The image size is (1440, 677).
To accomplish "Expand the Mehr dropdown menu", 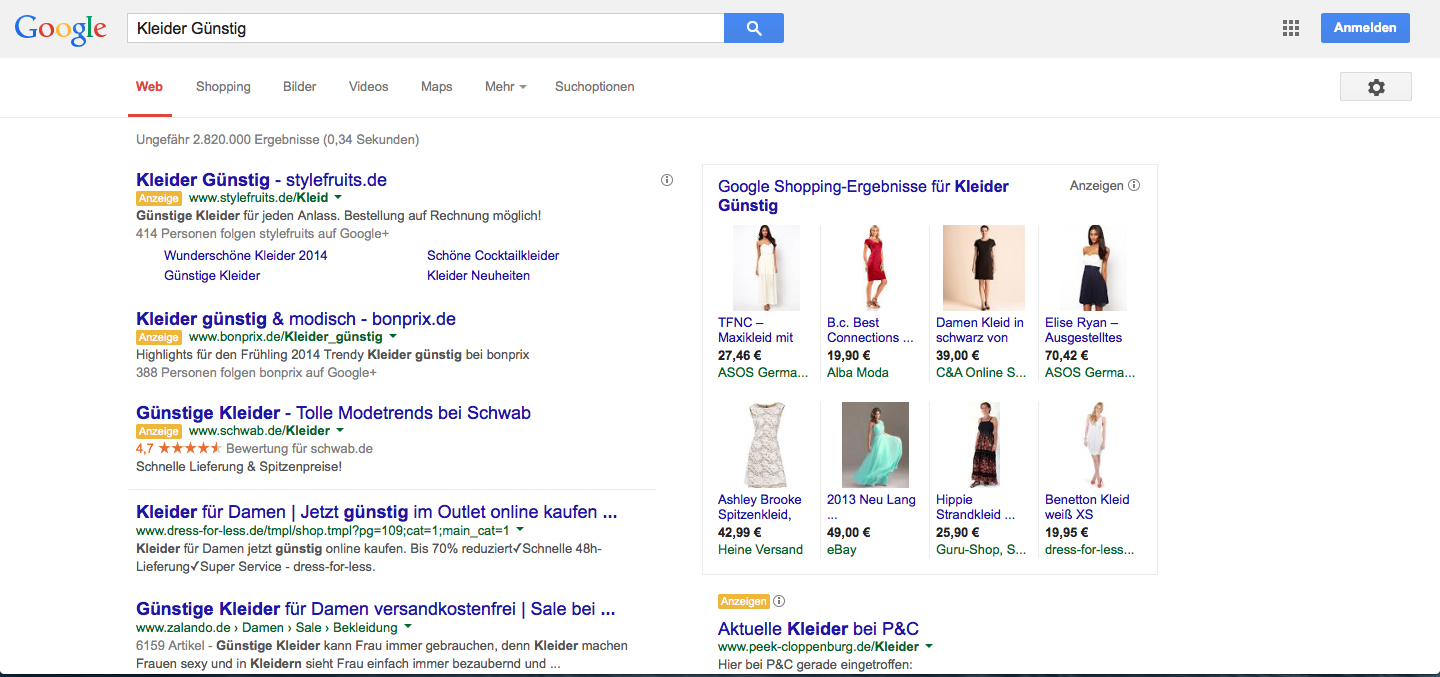I will tap(506, 87).
